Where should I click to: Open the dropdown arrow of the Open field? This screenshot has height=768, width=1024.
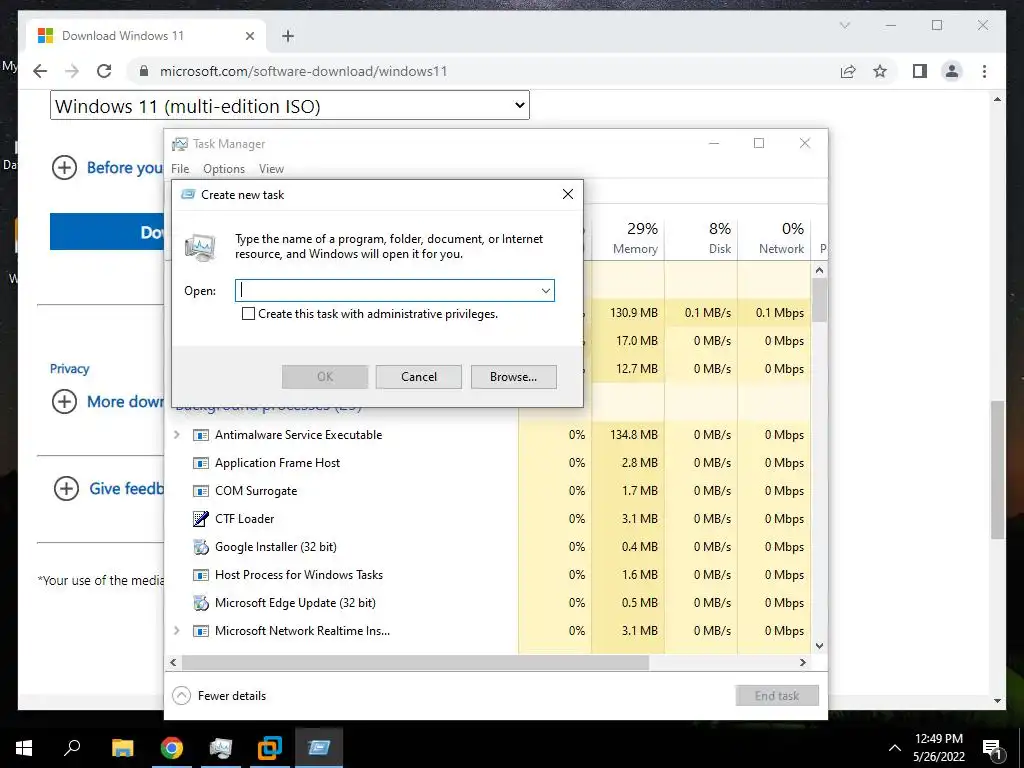[546, 291]
